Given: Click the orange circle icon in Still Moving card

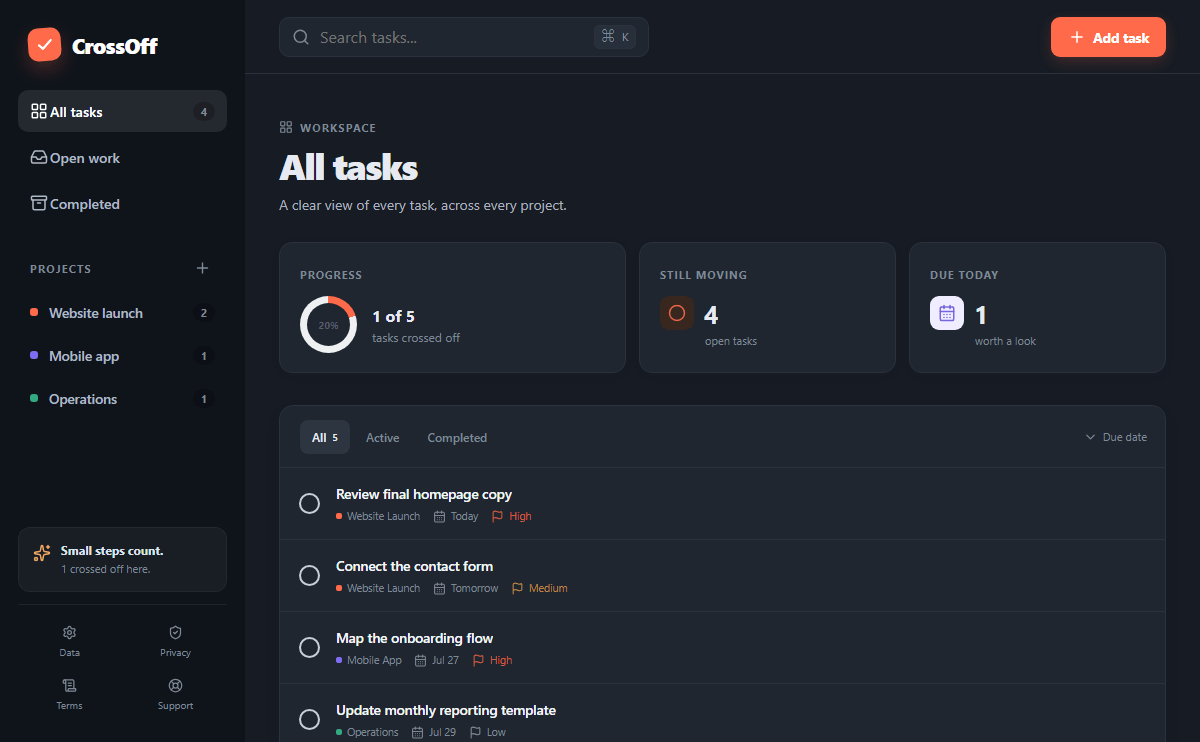Looking at the screenshot, I should 677,313.
